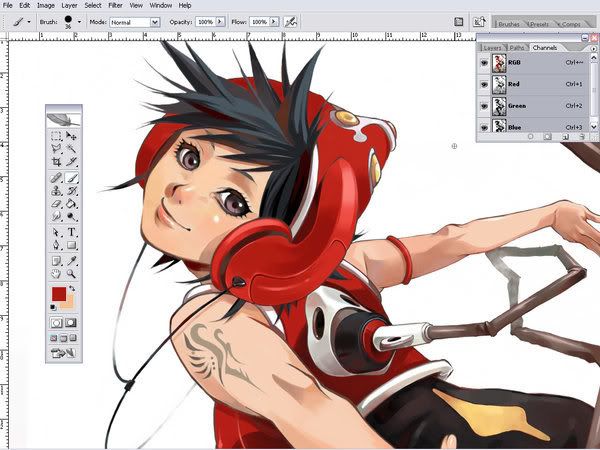This screenshot has height=450, width=600.
Task: Toggle visibility of the Red channel
Action: tap(484, 84)
